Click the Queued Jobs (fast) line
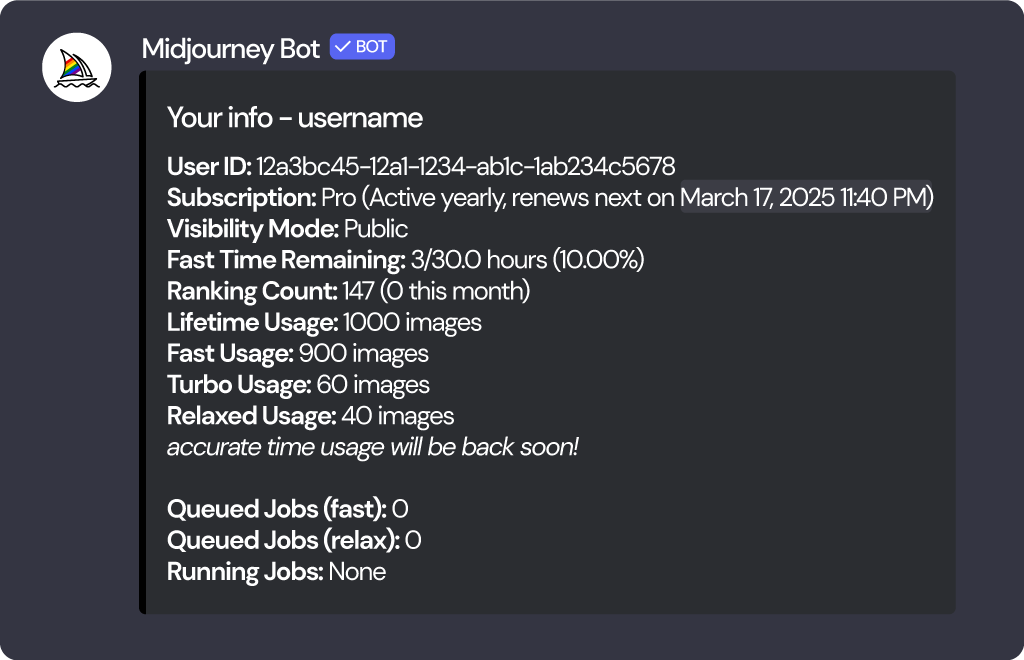This screenshot has width=1024, height=660. 287,509
